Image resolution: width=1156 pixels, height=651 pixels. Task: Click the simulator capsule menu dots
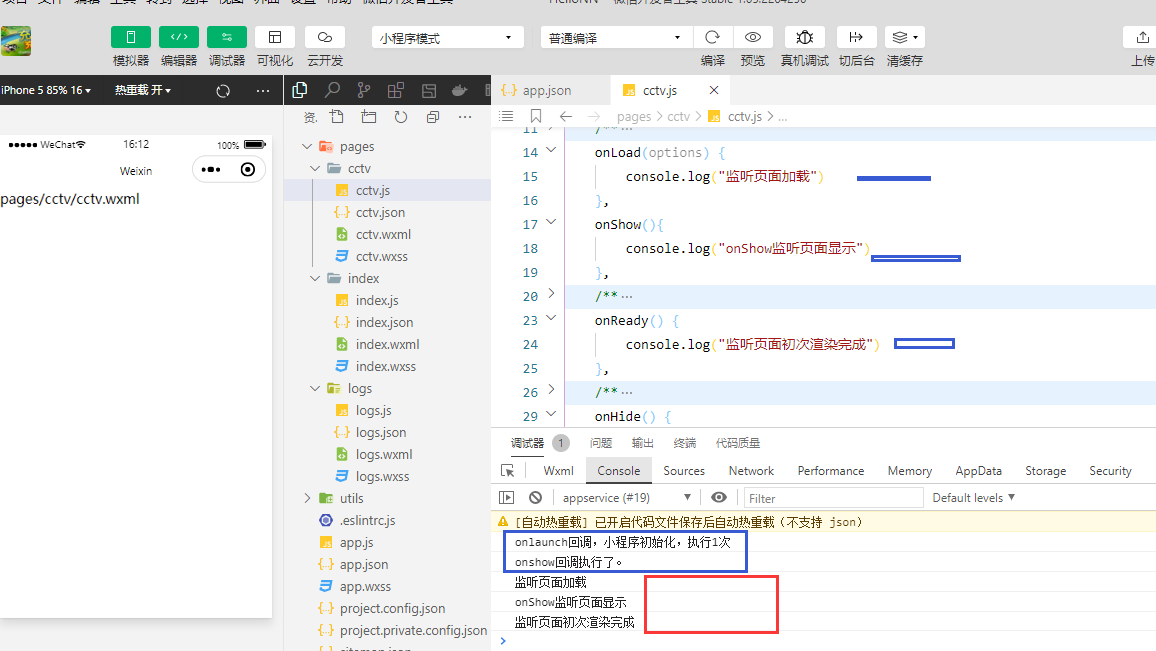click(211, 170)
